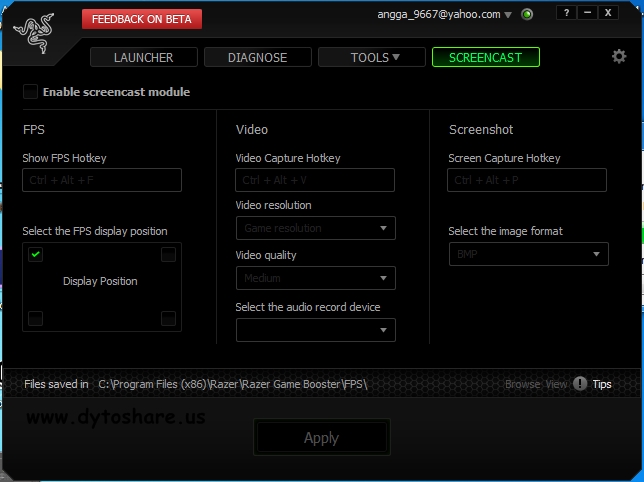Switch to the DIAGNOSE tab

[258, 57]
